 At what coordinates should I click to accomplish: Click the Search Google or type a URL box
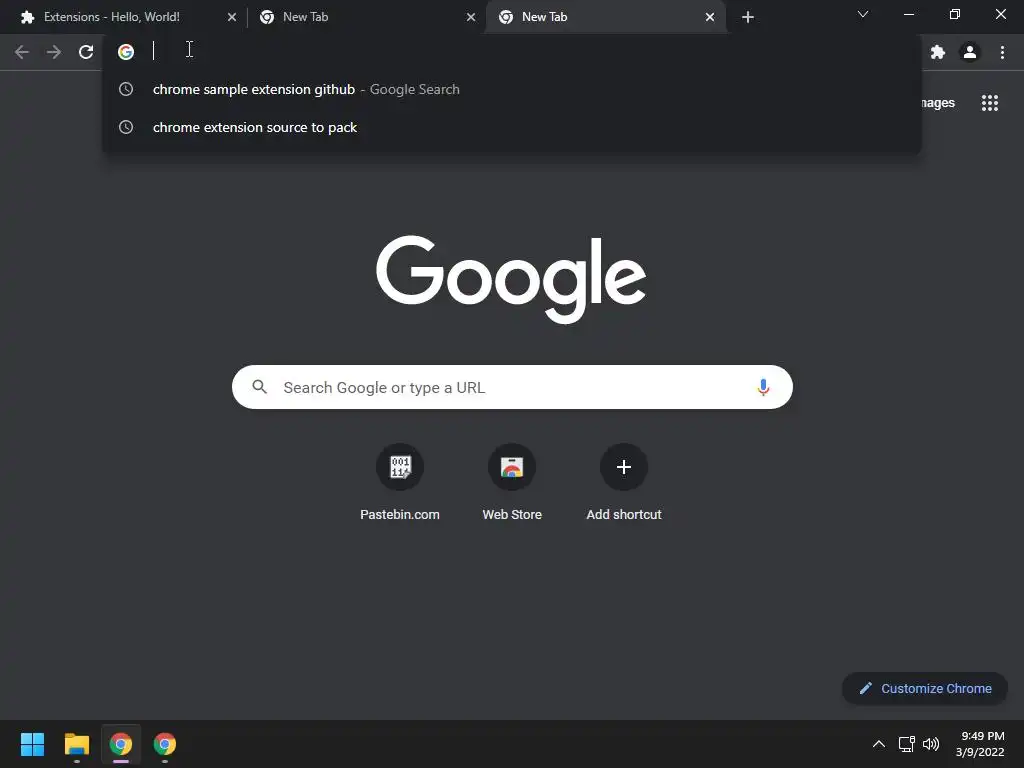click(x=512, y=387)
